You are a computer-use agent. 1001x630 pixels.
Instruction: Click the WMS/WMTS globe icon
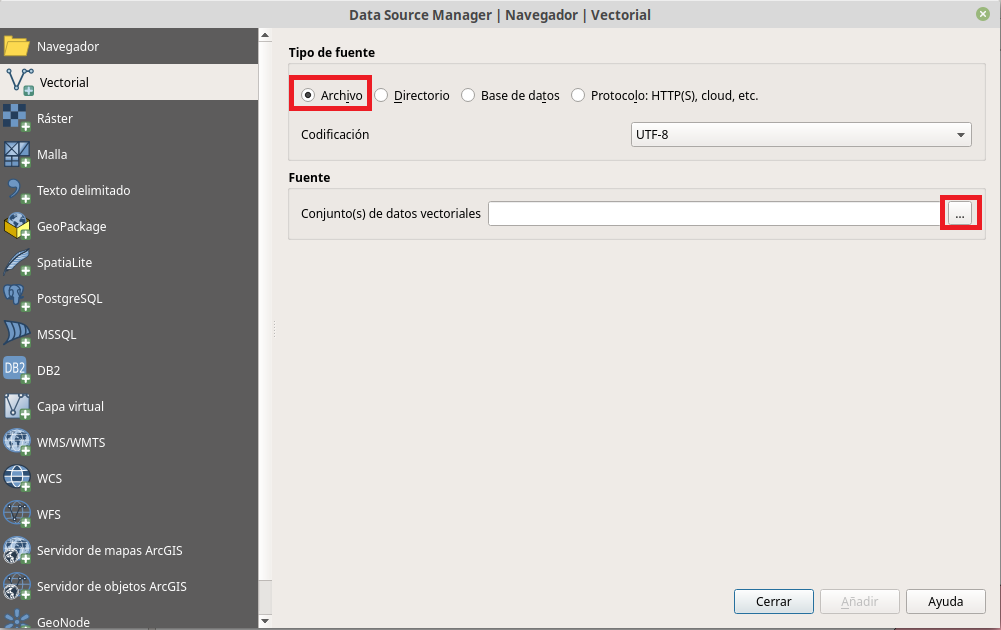click(17, 442)
